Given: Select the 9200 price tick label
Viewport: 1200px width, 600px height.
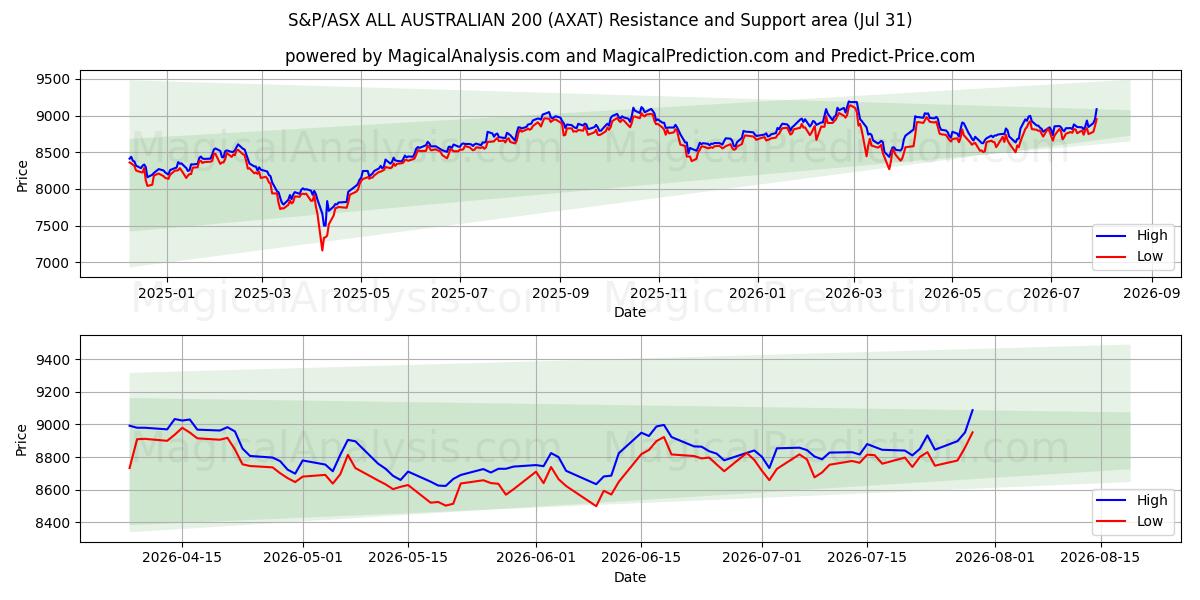Looking at the screenshot, I should 54,393.
